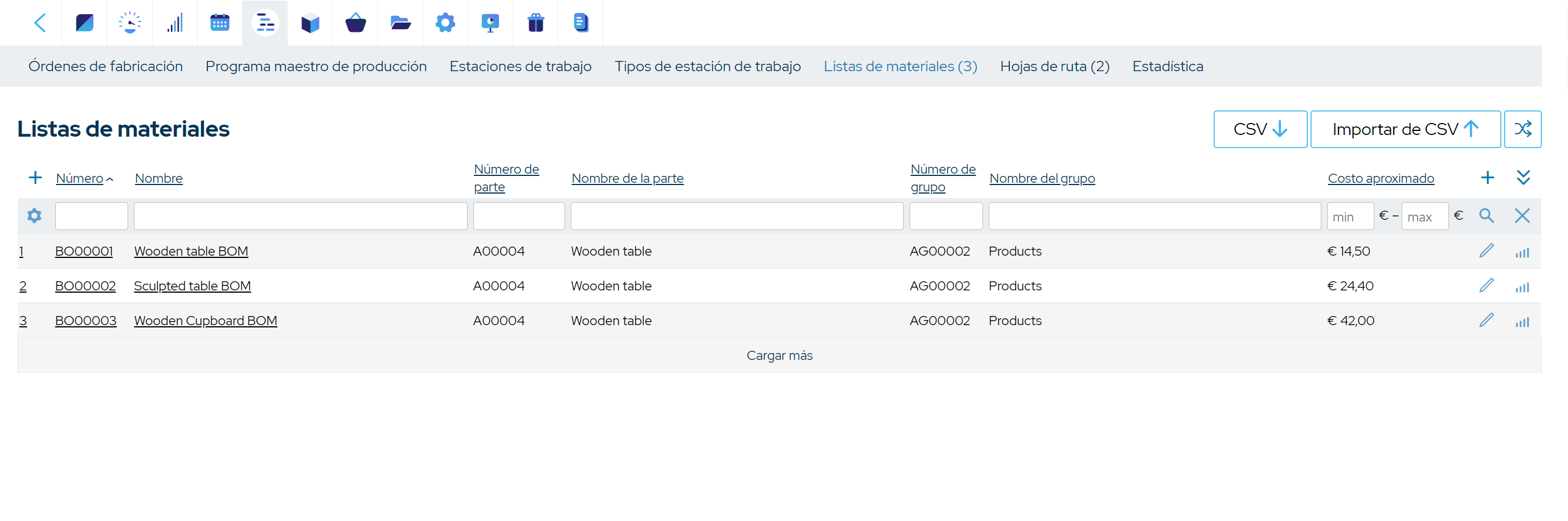The image size is (1568, 521).
Task: Edit Wooden table BOM with pencil icon
Action: tap(1487, 251)
